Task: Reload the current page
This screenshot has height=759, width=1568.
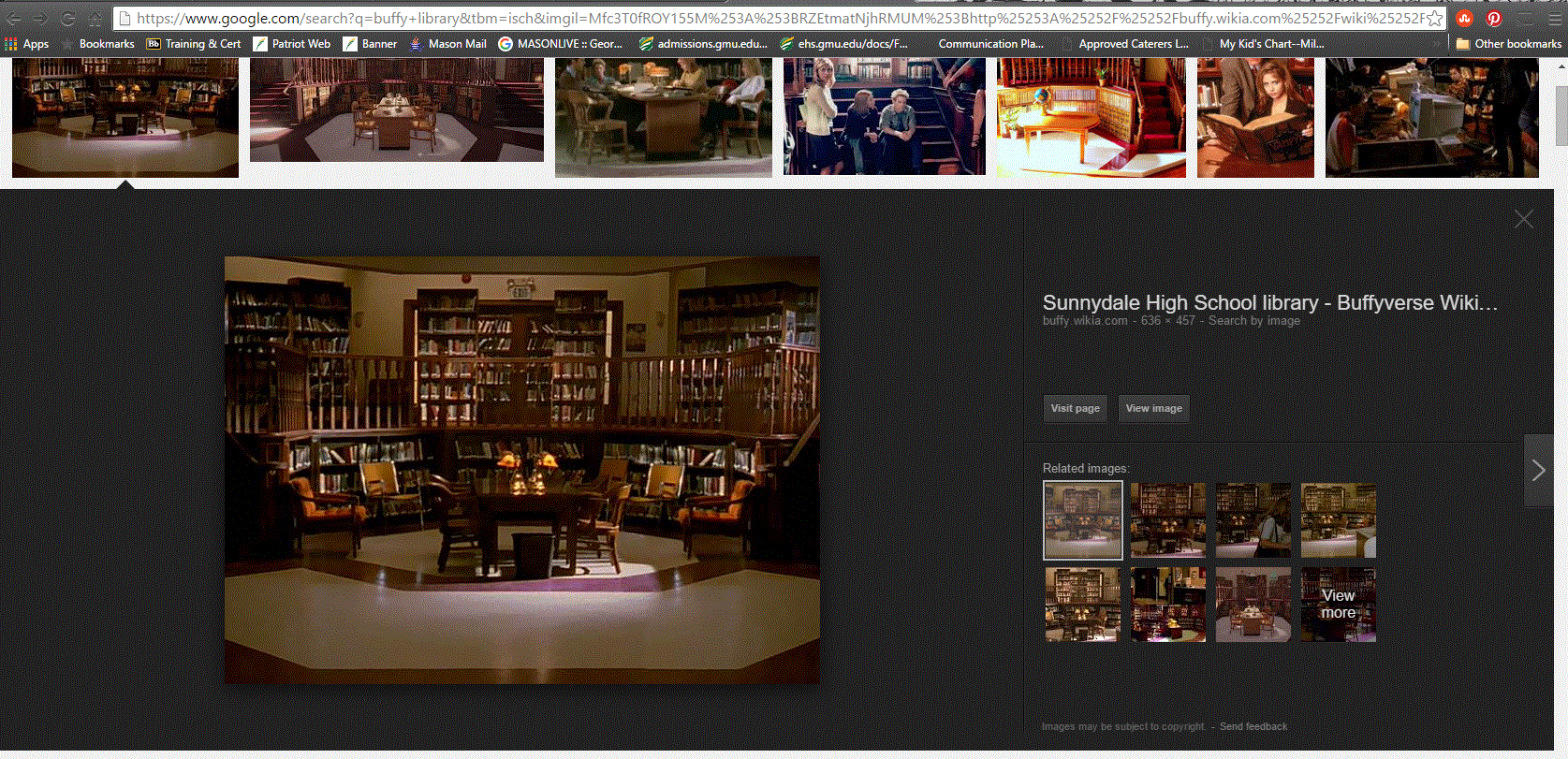Action: point(67,18)
